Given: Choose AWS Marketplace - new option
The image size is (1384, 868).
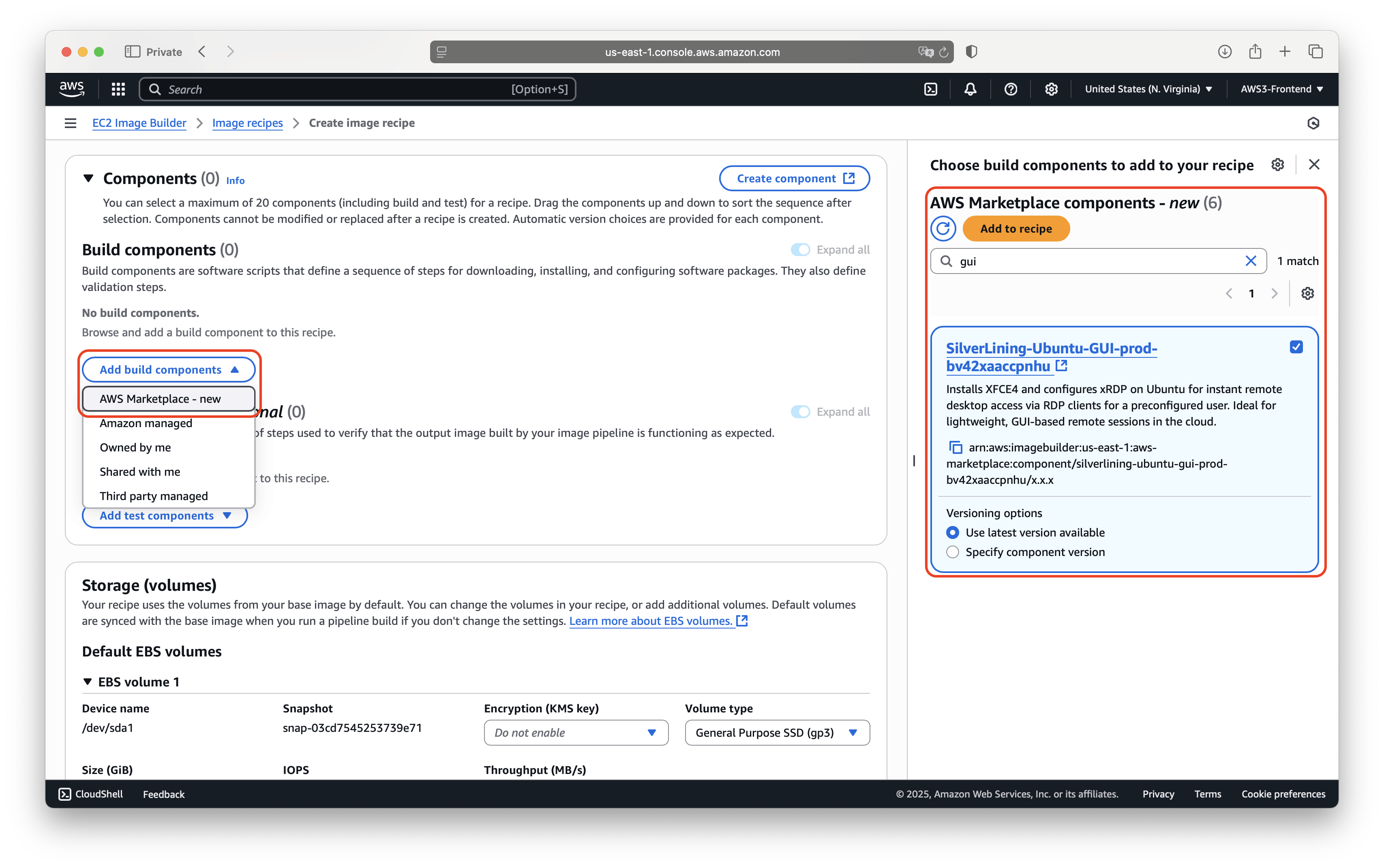Looking at the screenshot, I should (169, 398).
